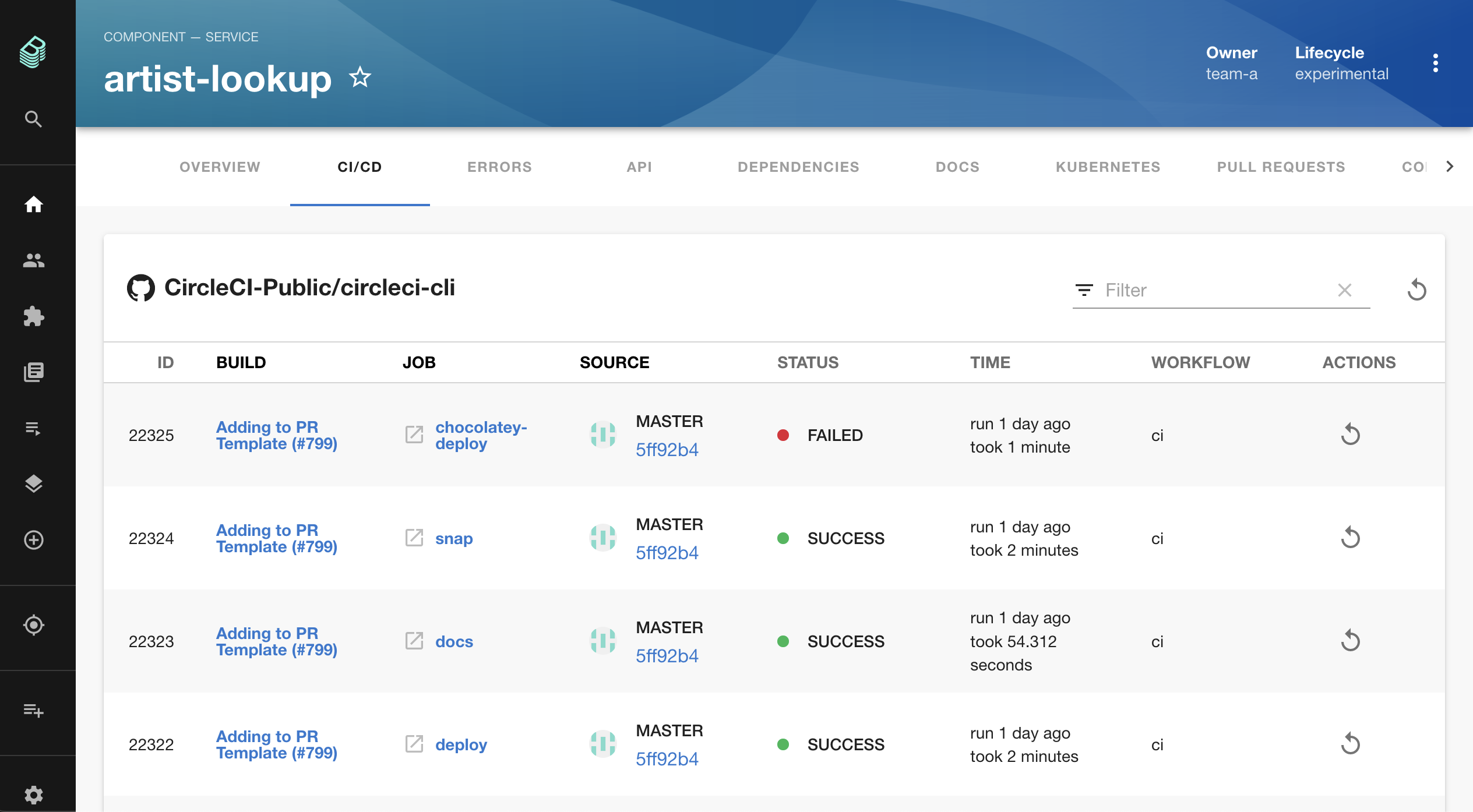Screen dimensions: 1473x812
Task: Click the author avatar in row 22324
Action: coord(603,538)
